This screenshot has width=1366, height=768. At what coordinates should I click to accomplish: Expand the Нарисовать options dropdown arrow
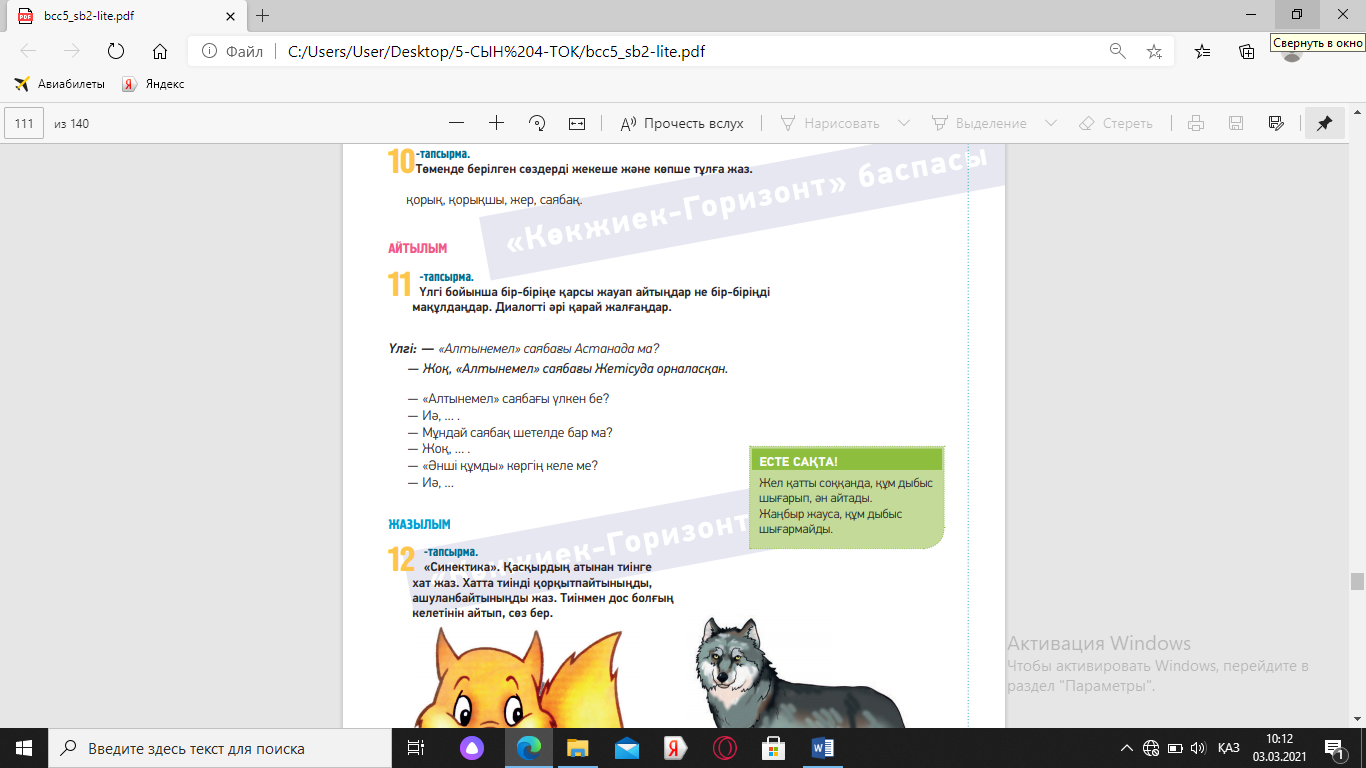click(904, 123)
